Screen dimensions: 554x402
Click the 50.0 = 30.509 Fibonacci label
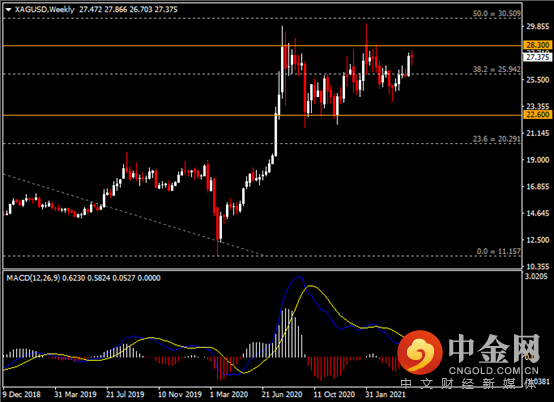pos(496,13)
